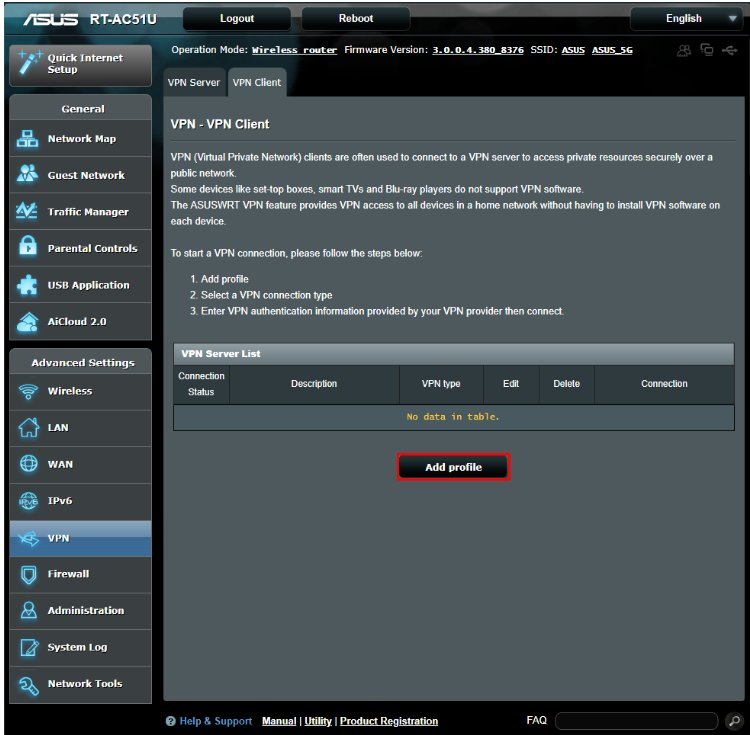Image resolution: width=750 pixels, height=735 pixels.
Task: Click the USB status icon
Action: pos(729,50)
